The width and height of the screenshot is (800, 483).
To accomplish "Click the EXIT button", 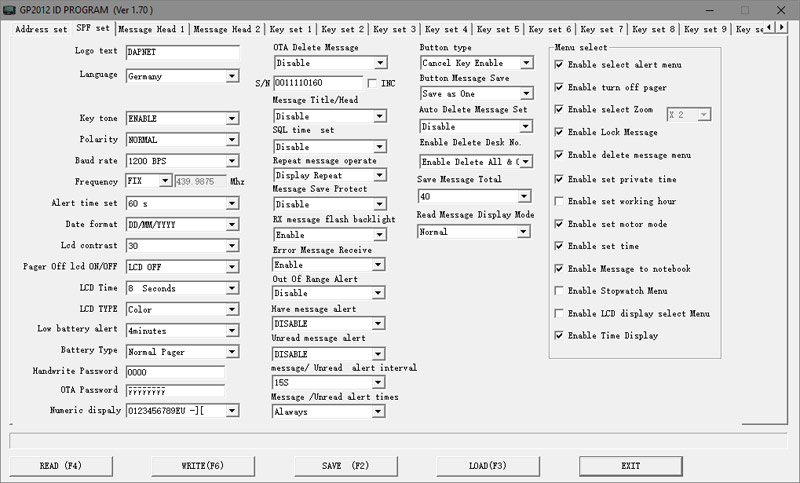I will [x=630, y=466].
